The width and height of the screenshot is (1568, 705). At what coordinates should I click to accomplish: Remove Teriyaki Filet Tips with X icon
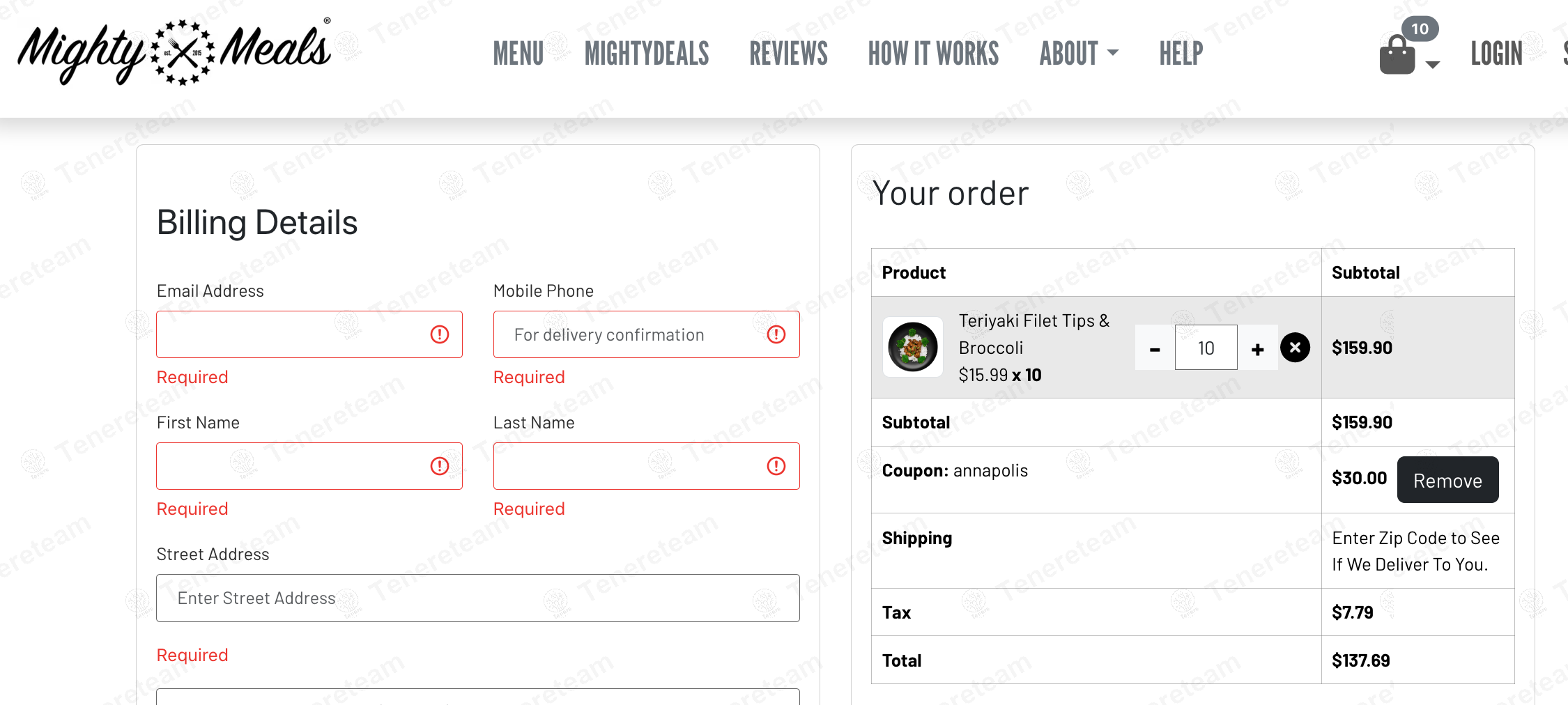[1295, 348]
